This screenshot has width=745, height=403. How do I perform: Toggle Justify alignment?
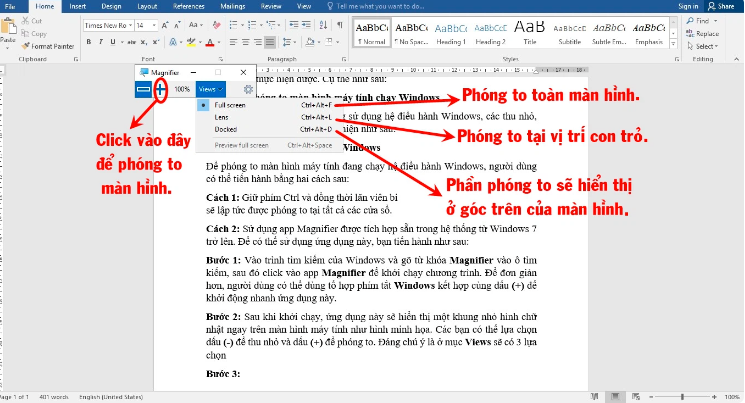pyautogui.click(x=270, y=42)
